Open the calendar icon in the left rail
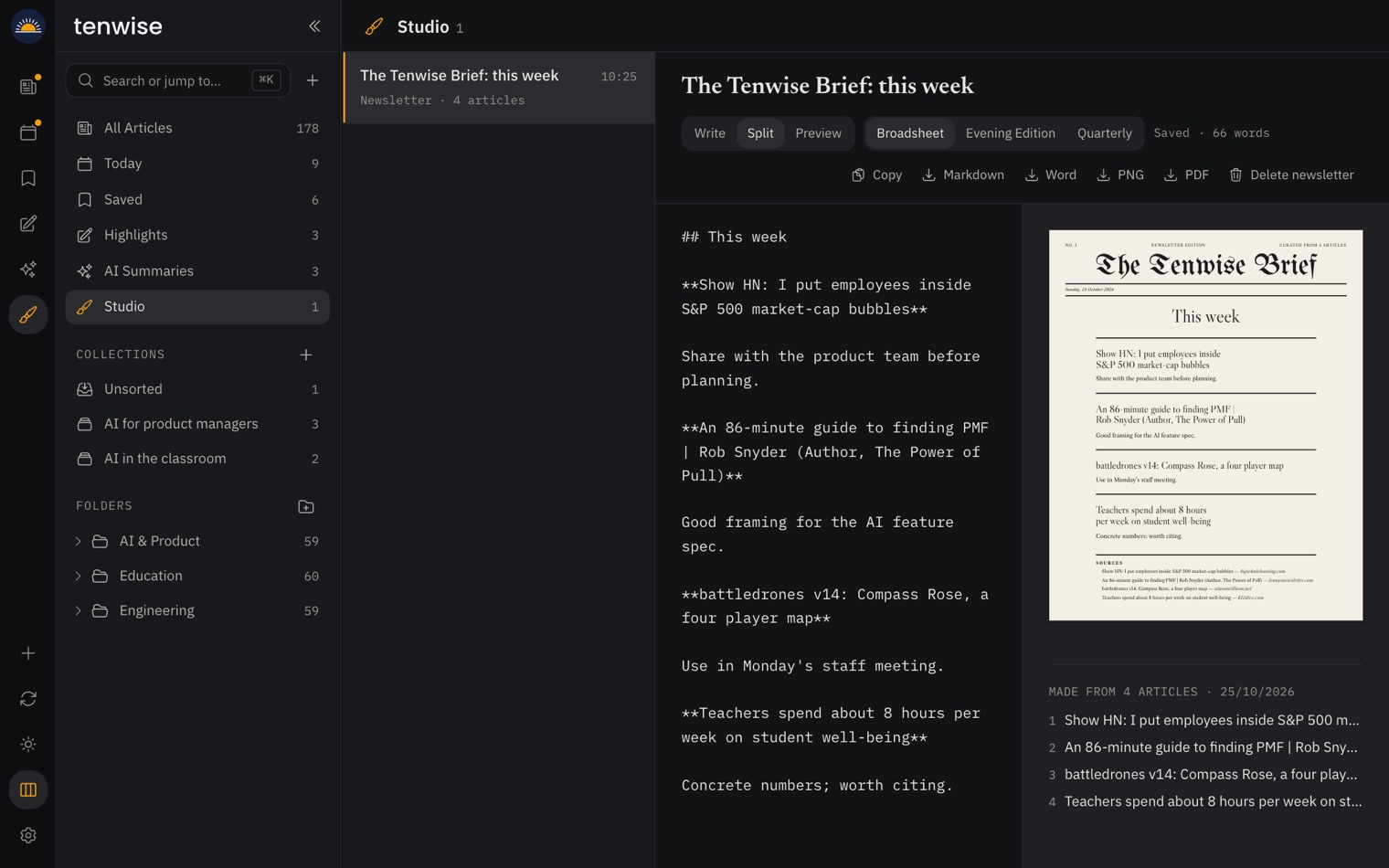This screenshot has height=868, width=1389. point(28,132)
